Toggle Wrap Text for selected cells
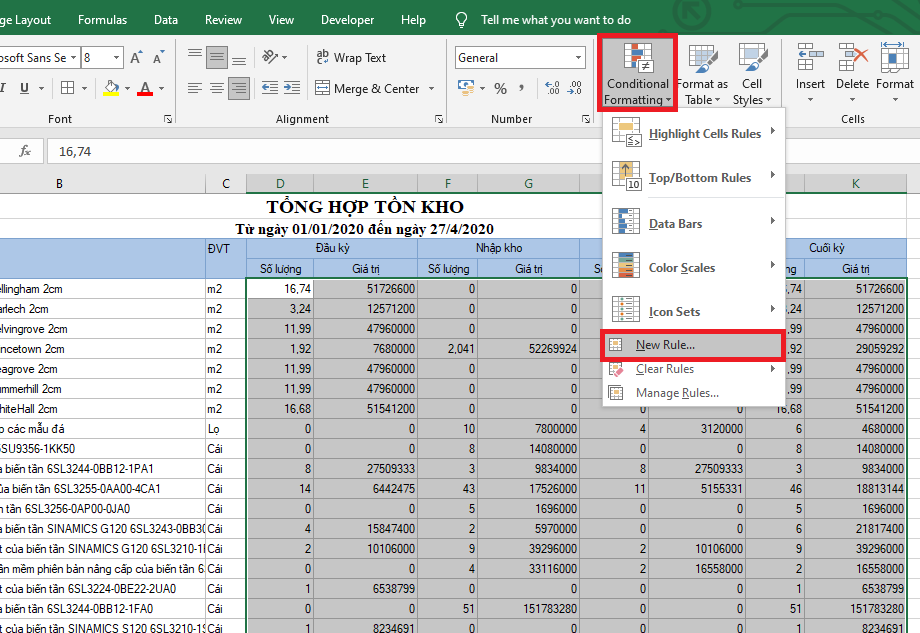The width and height of the screenshot is (920, 633). [x=350, y=58]
